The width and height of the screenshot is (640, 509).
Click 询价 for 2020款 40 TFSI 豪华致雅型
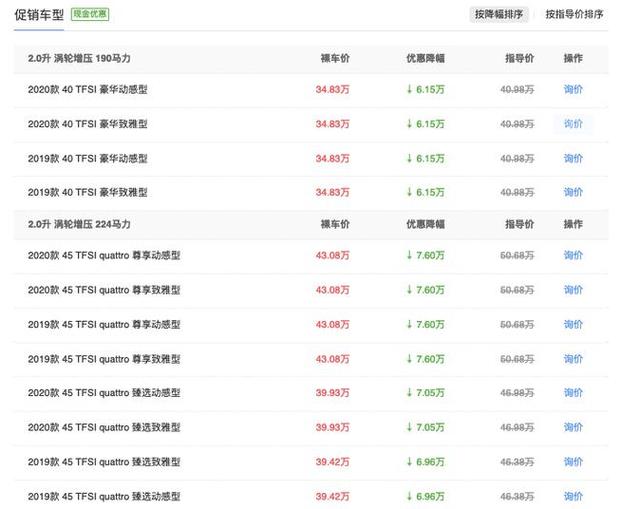coord(573,124)
